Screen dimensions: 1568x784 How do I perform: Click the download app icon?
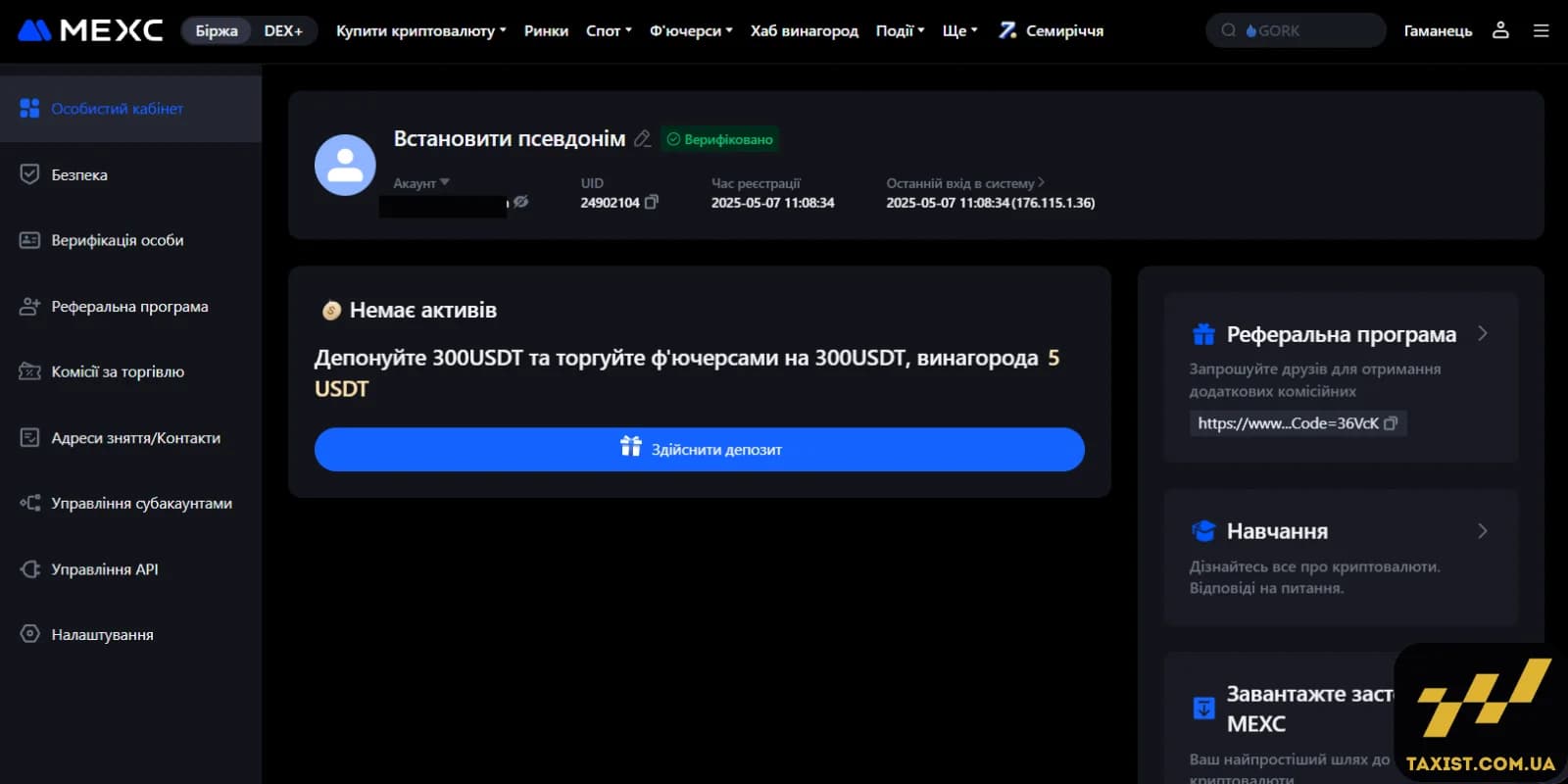tap(1203, 708)
